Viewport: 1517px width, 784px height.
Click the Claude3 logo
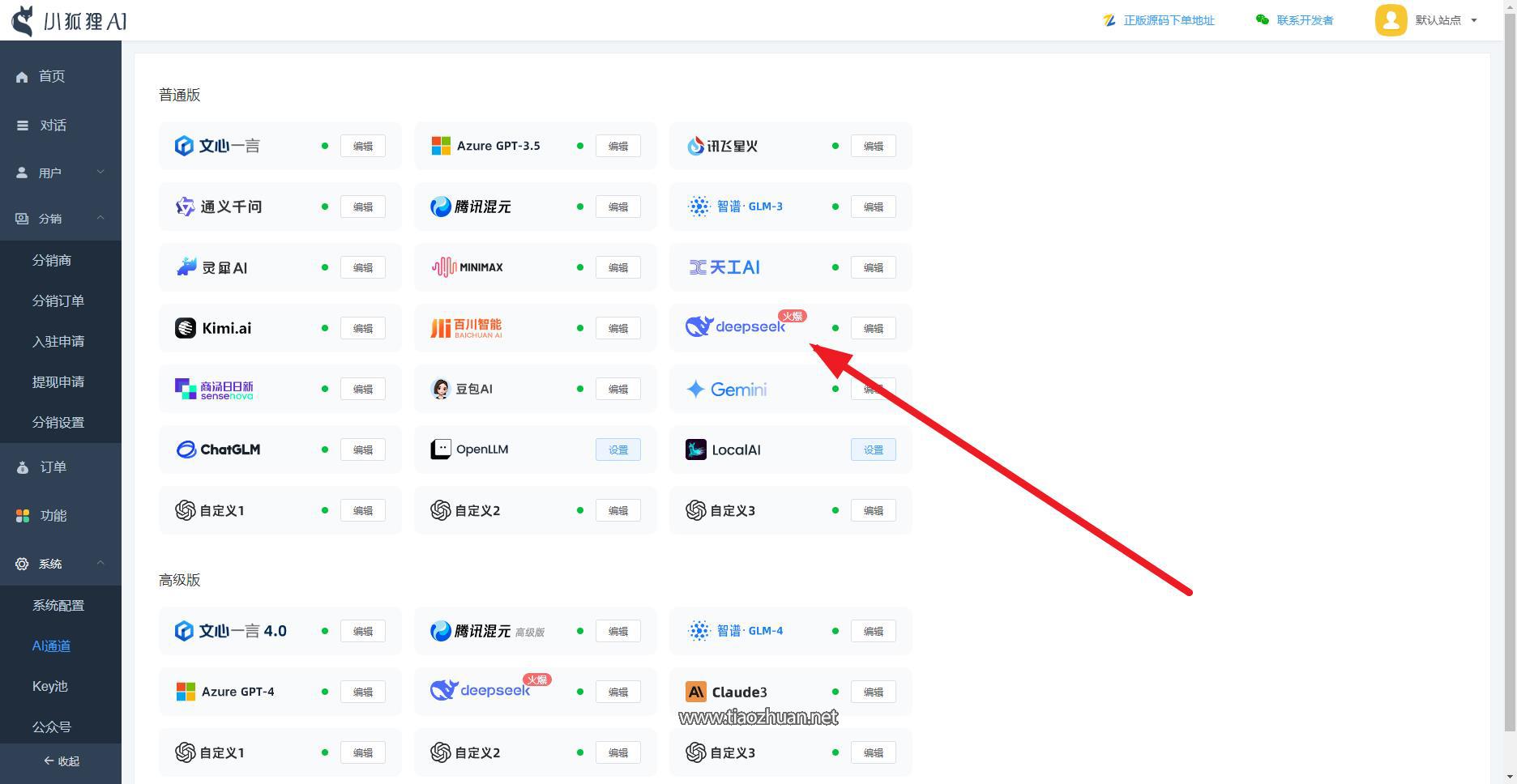(726, 692)
